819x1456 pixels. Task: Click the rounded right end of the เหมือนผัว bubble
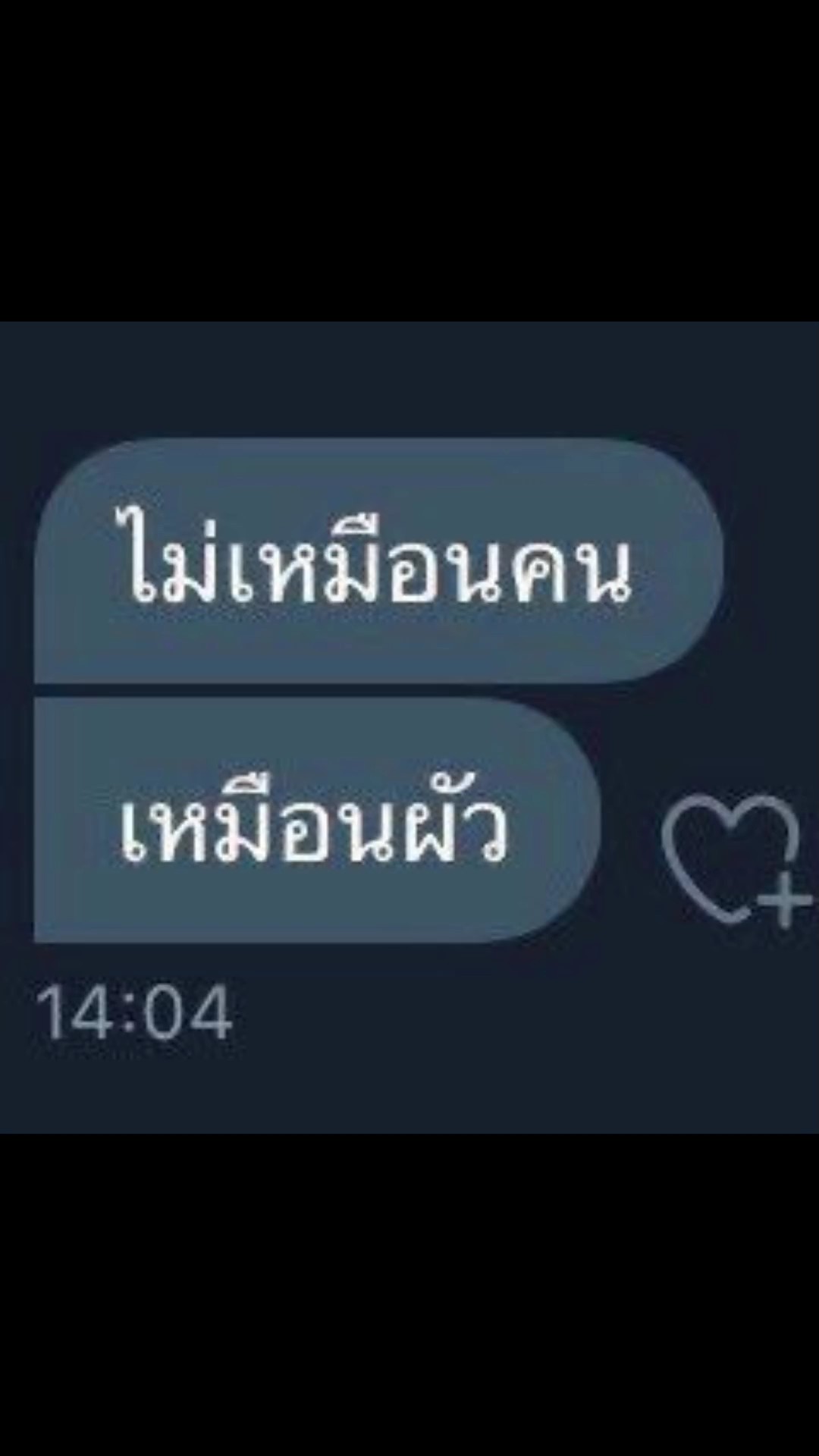coord(565,821)
